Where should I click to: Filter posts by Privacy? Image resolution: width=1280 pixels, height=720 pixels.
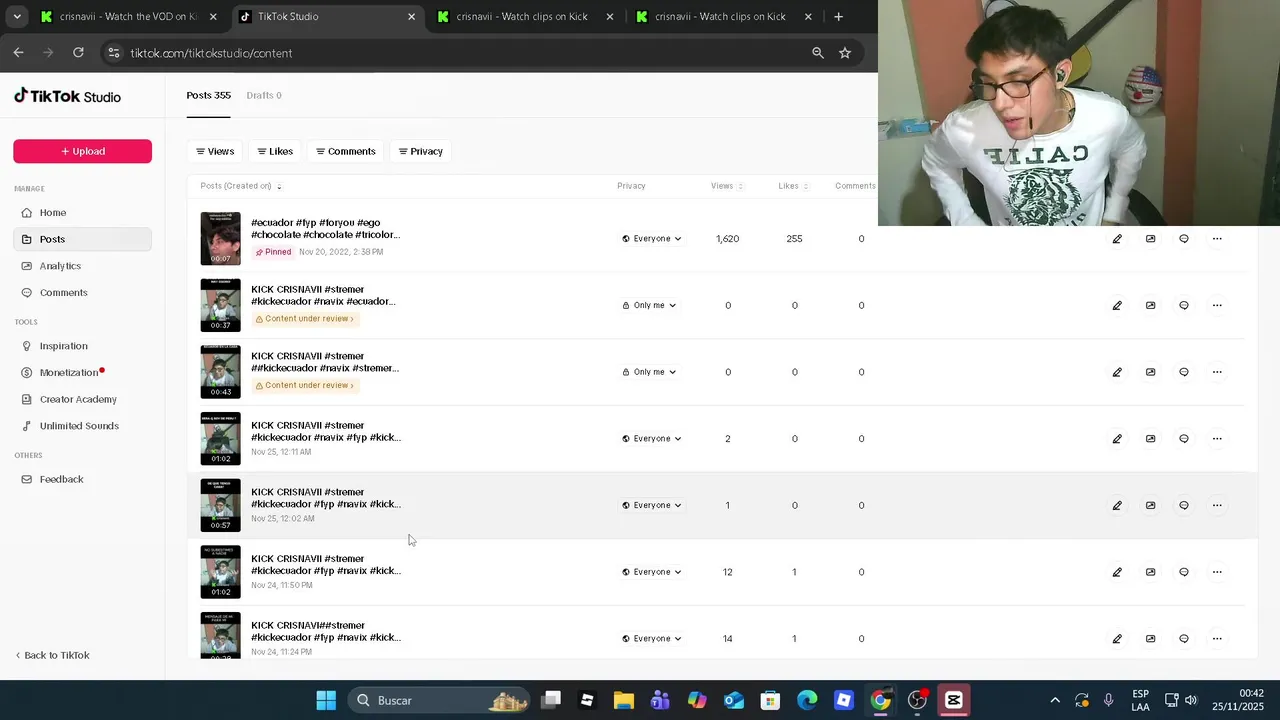tap(421, 151)
